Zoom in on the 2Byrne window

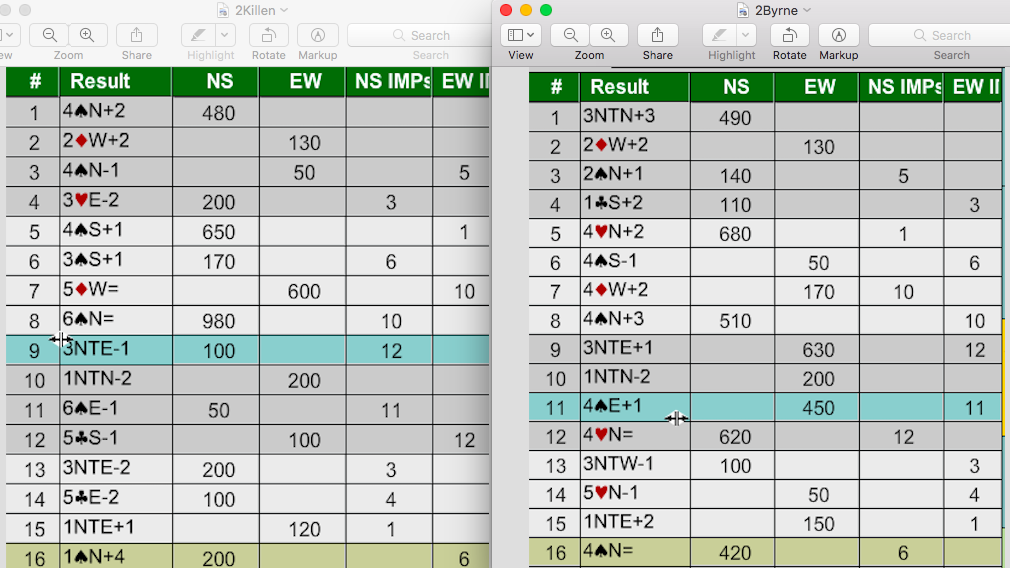click(608, 35)
